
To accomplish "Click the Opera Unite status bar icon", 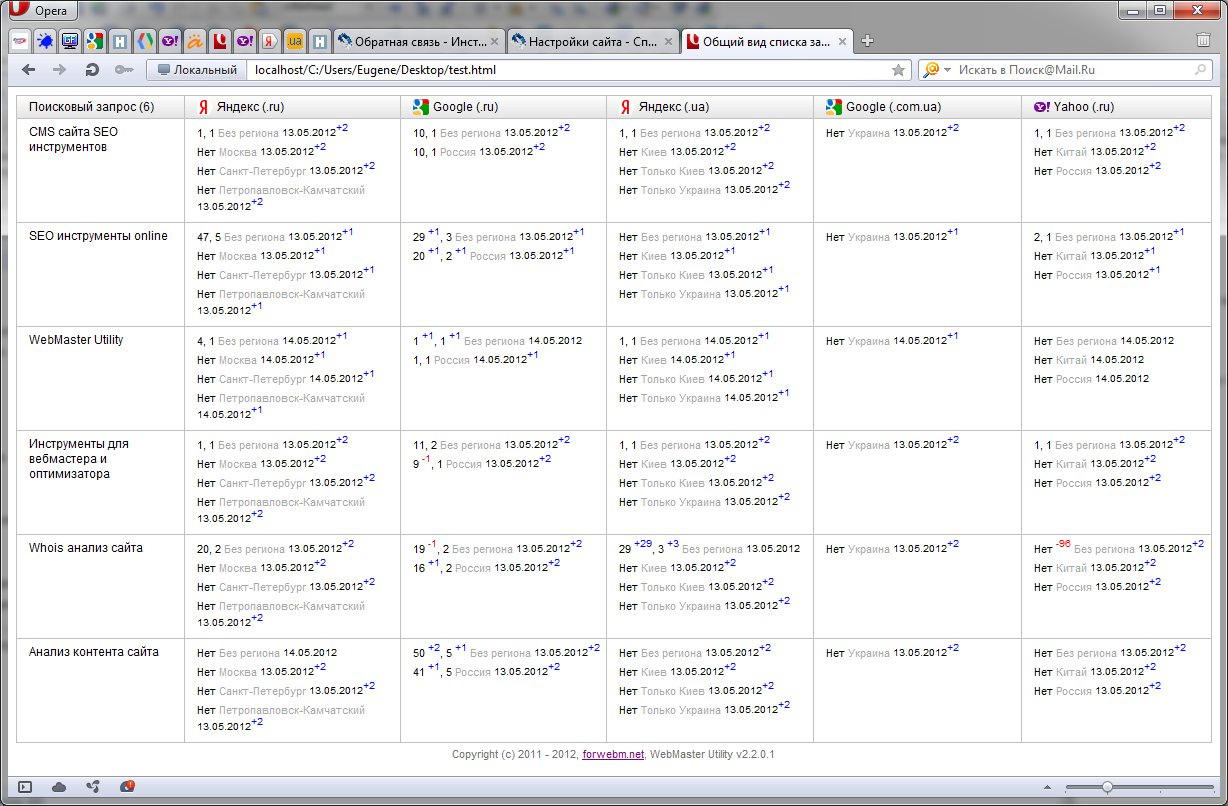I will 93,787.
